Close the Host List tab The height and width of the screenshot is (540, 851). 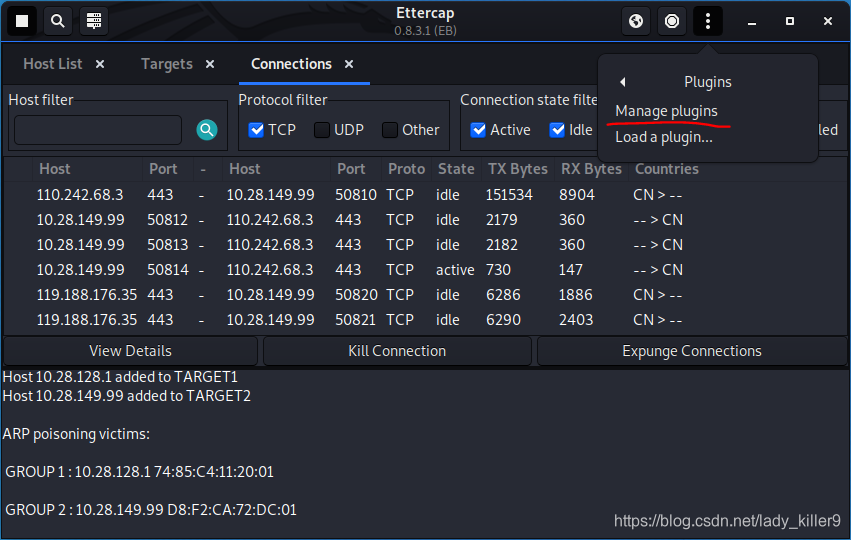click(x=100, y=64)
